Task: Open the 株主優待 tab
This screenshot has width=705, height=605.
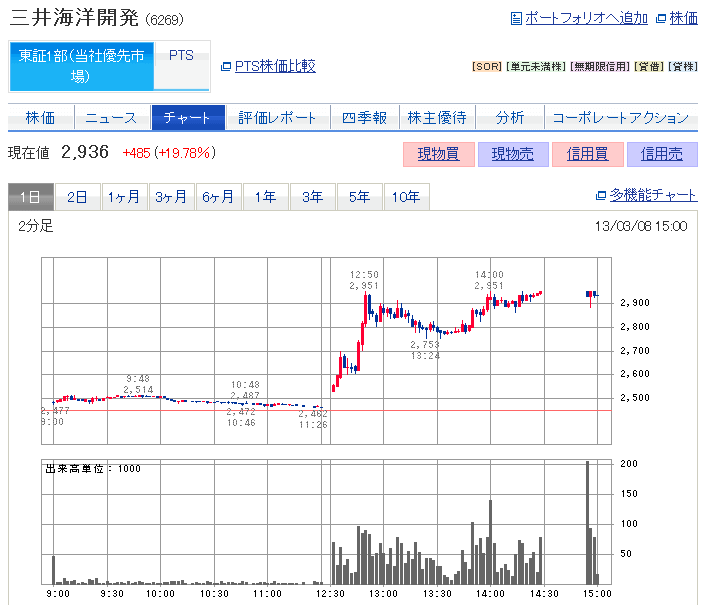Action: pyautogui.click(x=437, y=118)
